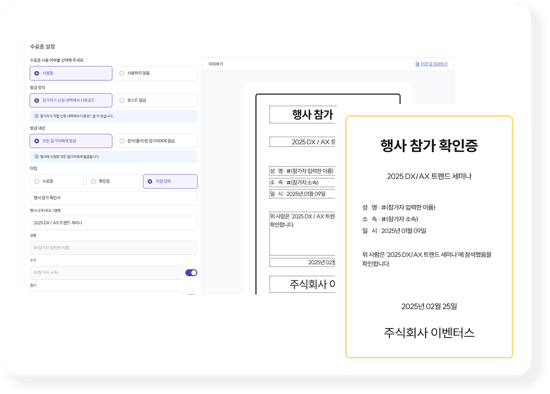550x394 pixels.
Task: Edit the '2025 DX / AX 트렌드 세미나' input
Action: pyautogui.click(x=113, y=223)
